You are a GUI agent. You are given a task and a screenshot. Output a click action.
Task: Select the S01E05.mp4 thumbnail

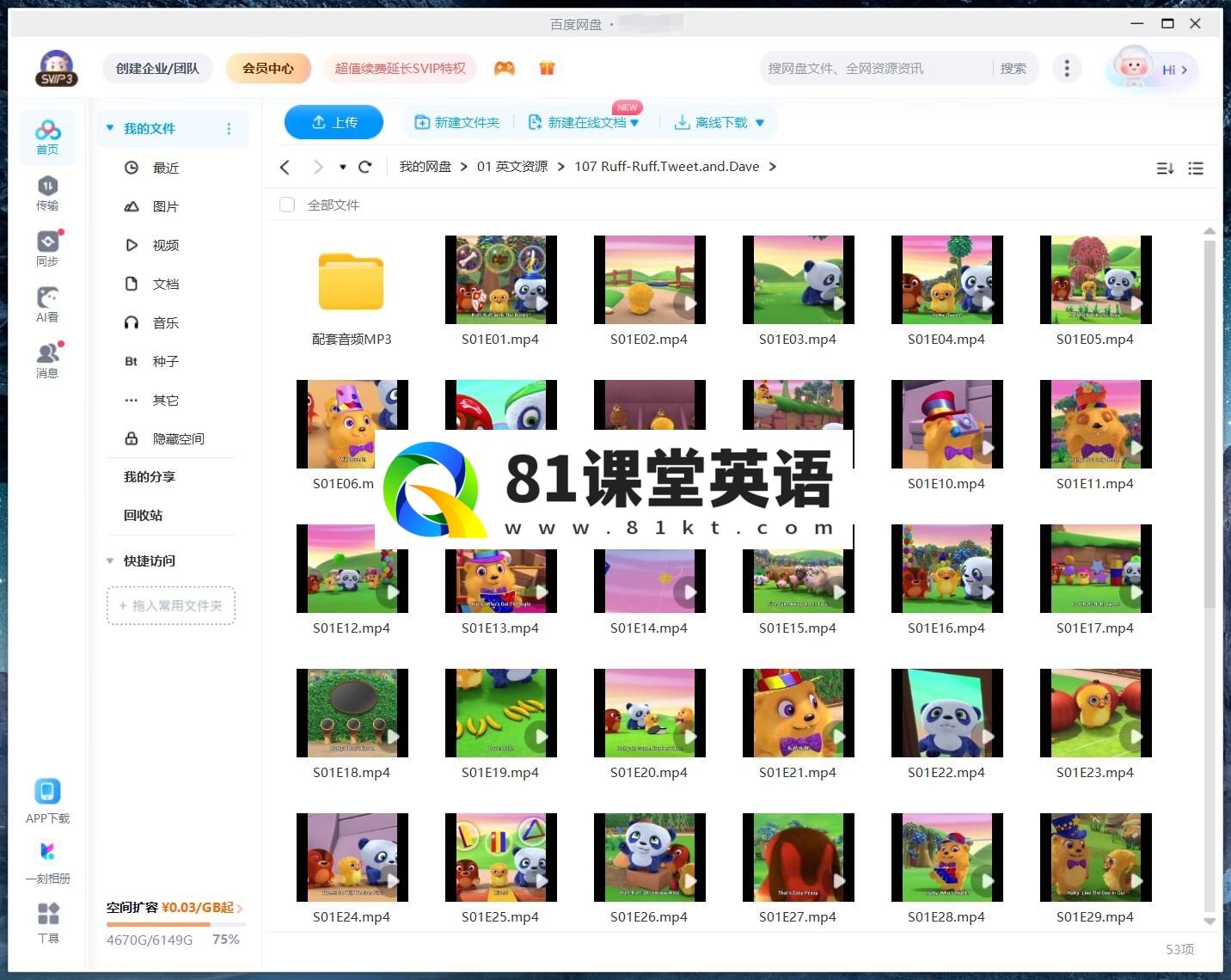[1096, 280]
